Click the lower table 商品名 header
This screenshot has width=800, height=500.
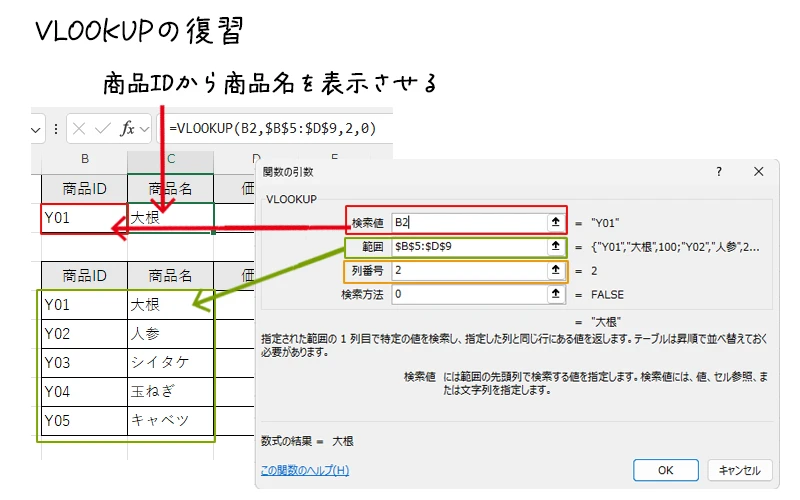click(170, 276)
